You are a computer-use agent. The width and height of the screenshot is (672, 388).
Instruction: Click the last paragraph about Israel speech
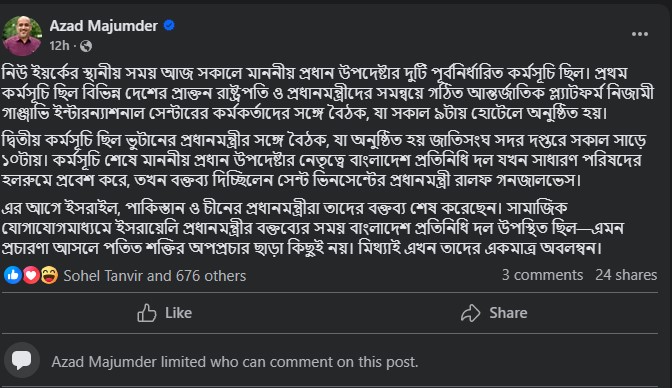coord(312,228)
